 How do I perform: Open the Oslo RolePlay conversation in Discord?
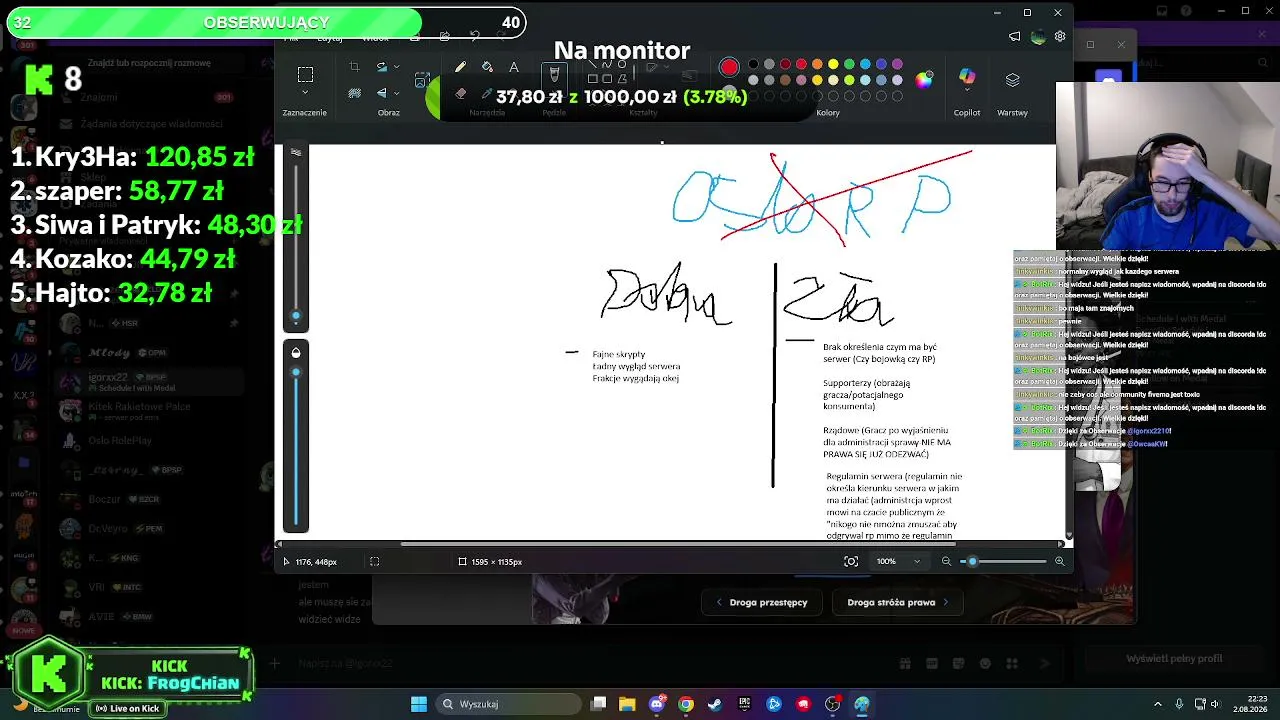[x=150, y=440]
